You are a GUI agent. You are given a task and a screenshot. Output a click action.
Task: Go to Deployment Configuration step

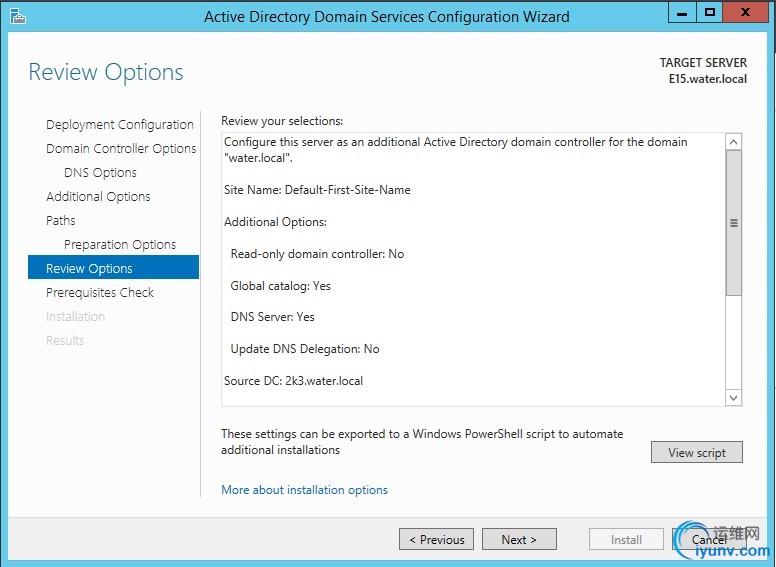(120, 125)
